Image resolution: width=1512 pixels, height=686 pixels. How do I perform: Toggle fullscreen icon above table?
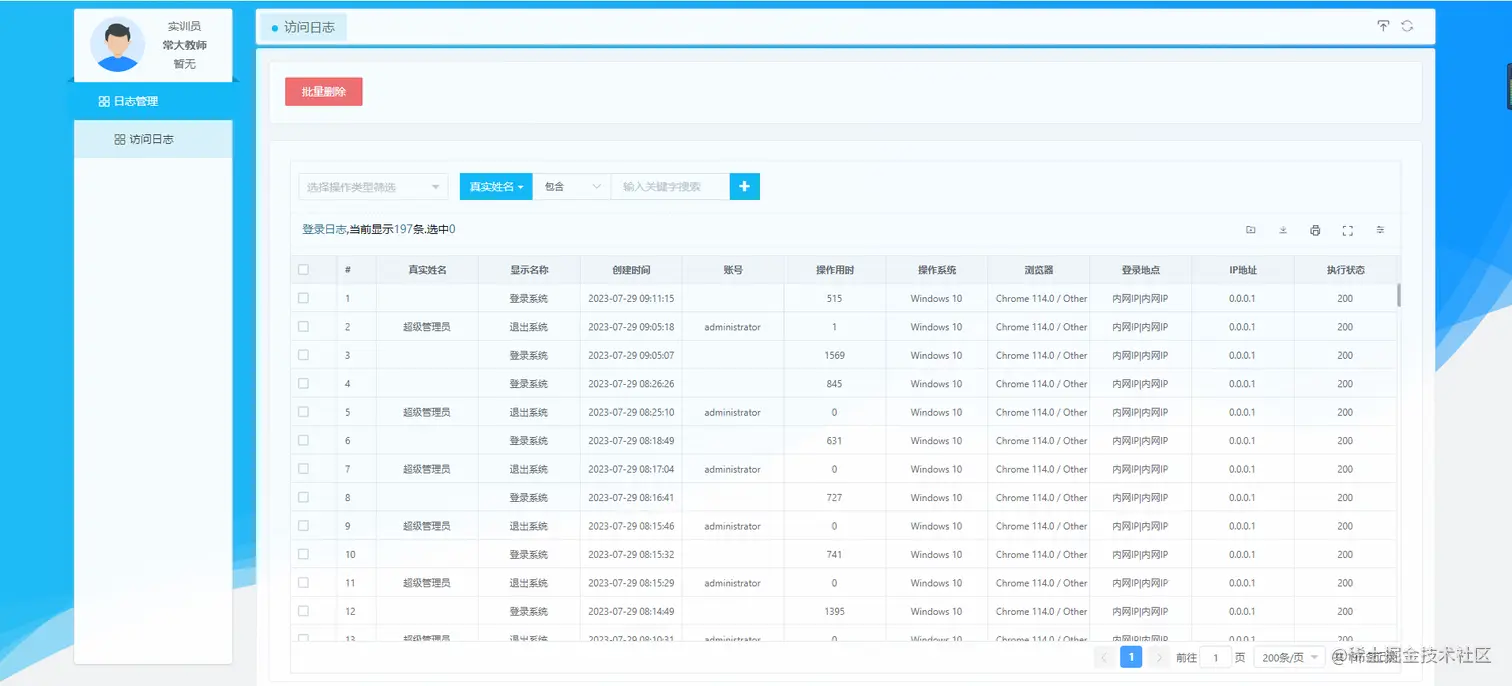[x=1347, y=230]
